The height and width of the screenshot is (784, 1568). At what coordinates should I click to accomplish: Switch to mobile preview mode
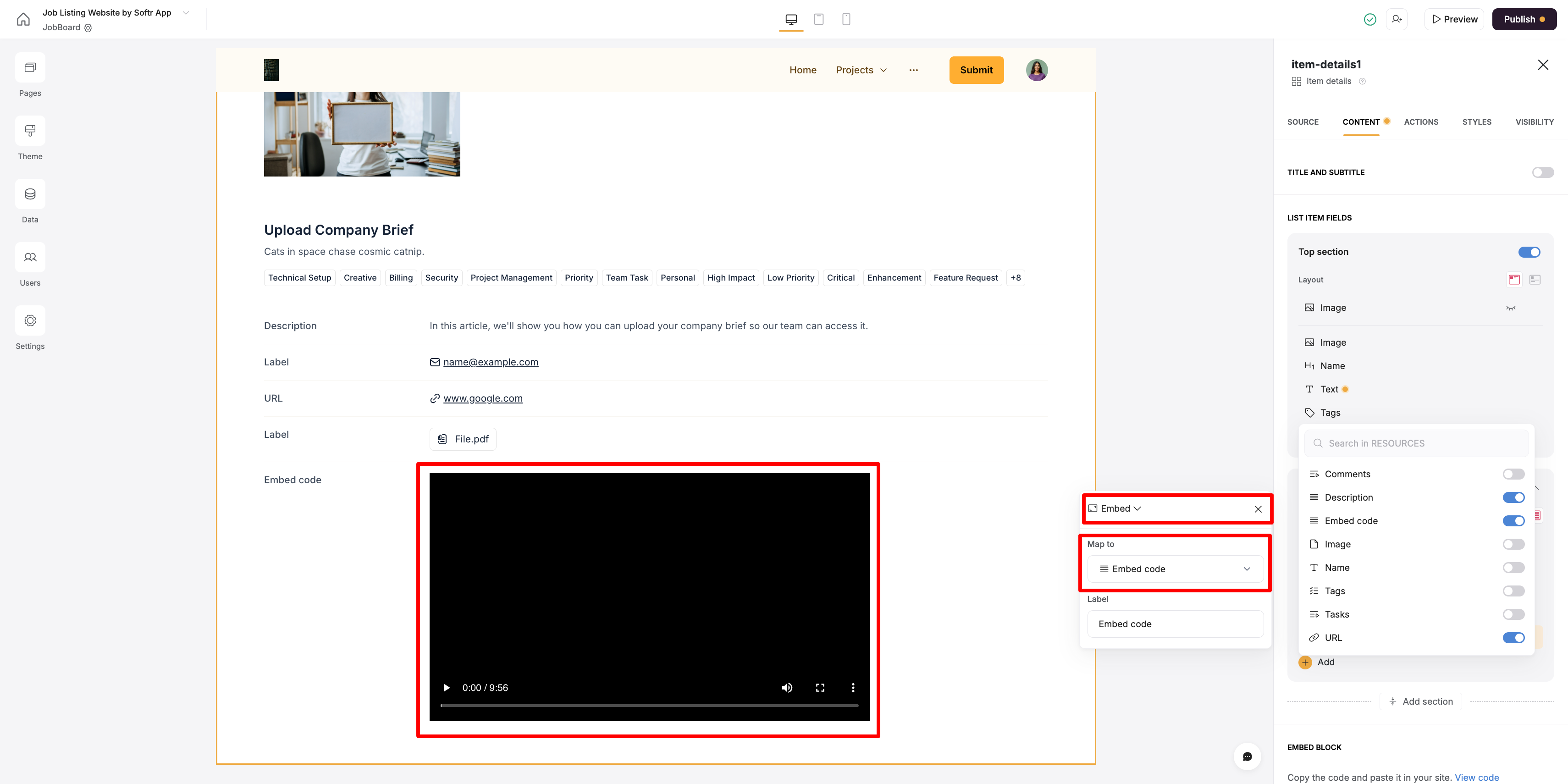tap(846, 19)
